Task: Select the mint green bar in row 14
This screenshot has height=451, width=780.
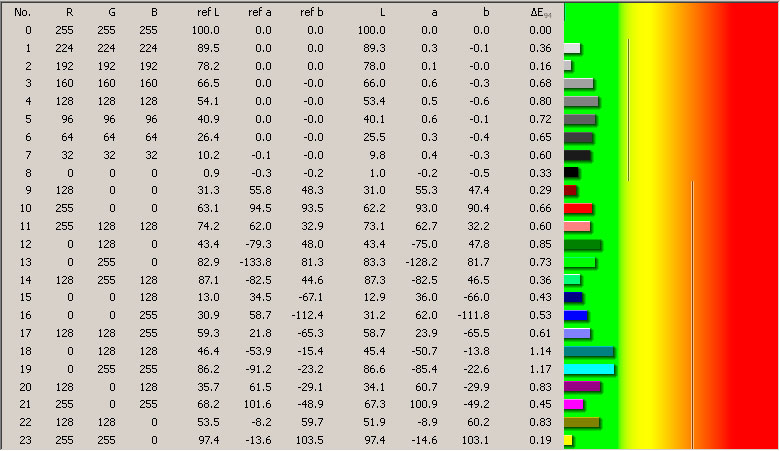Action: pos(572,280)
